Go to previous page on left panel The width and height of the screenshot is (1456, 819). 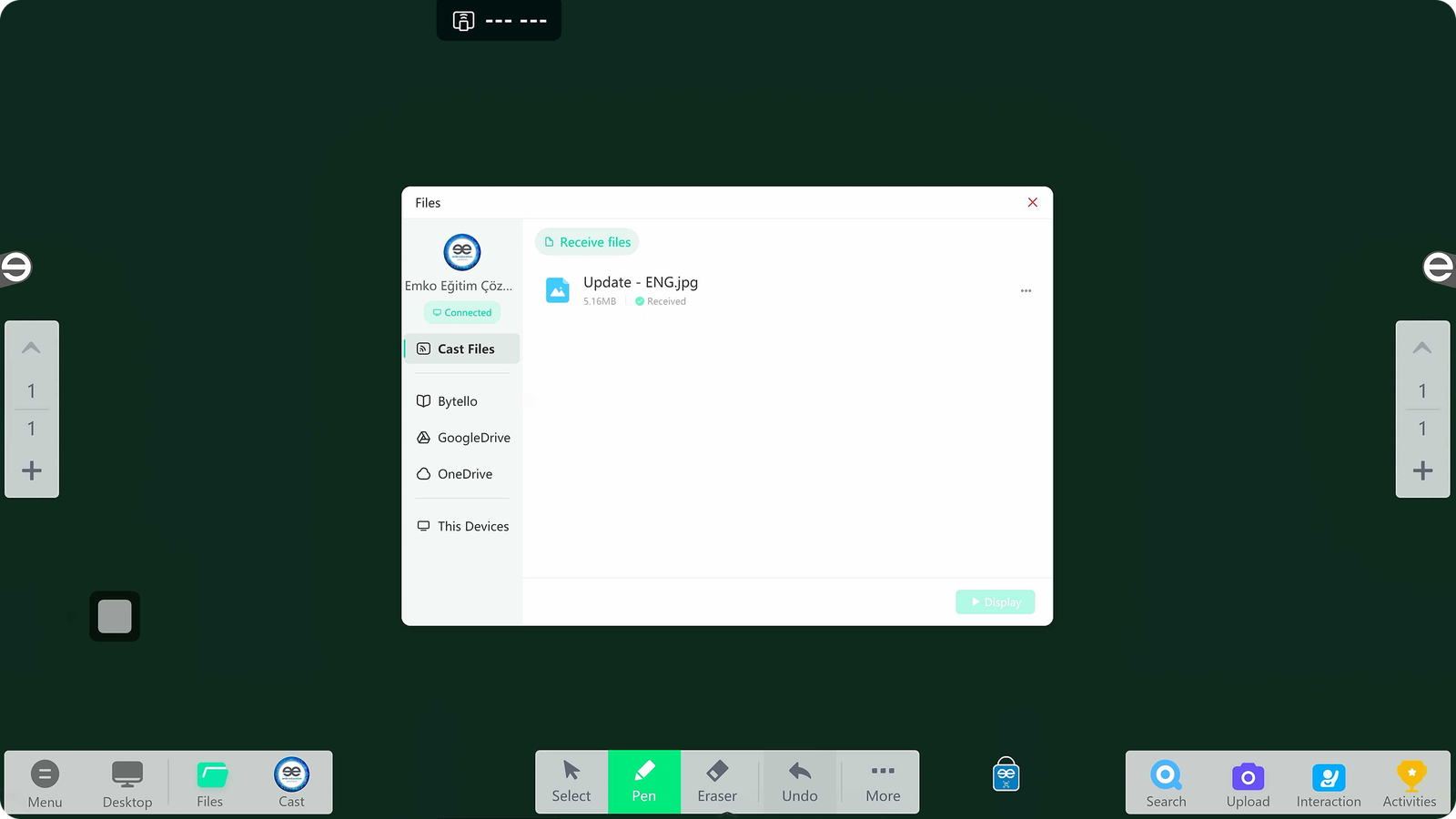[x=32, y=348]
